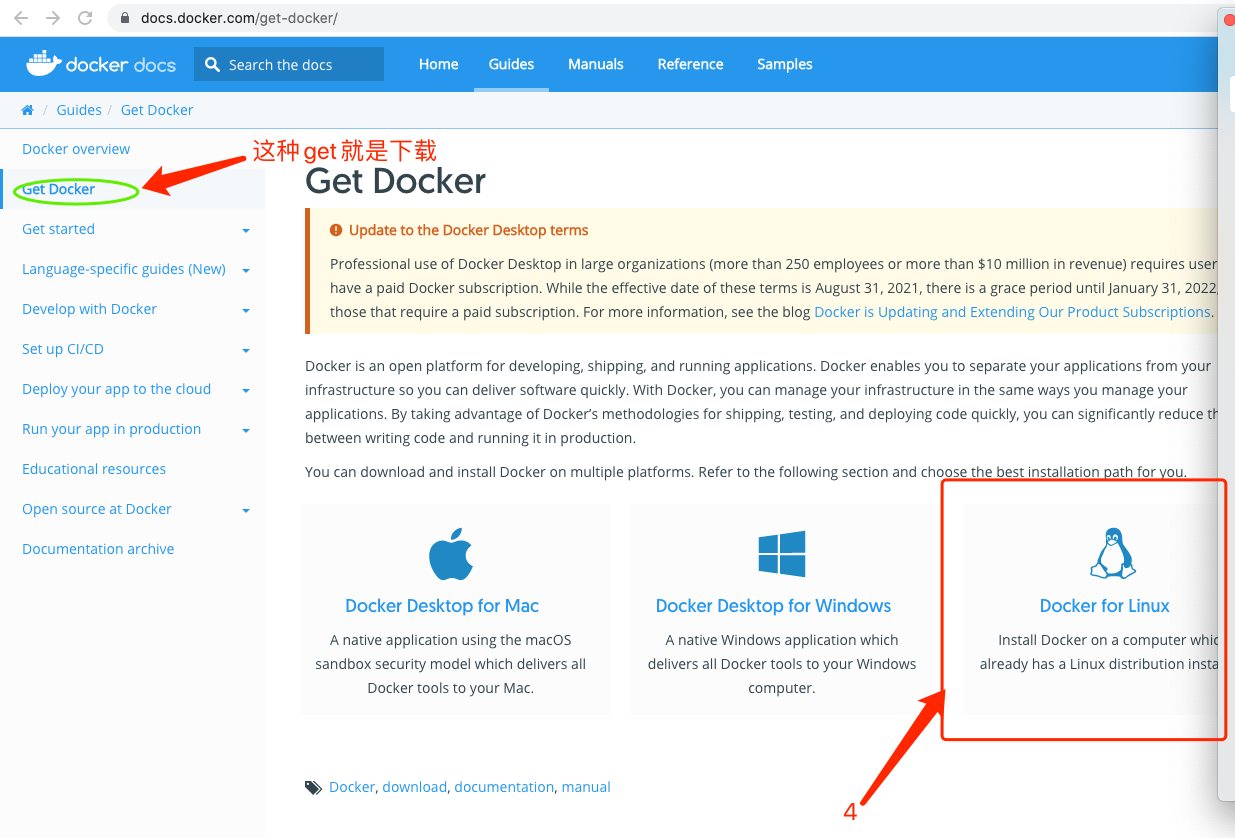Click Update to the Docker Desktop terms text
The height and width of the screenshot is (838, 1235).
tap(468, 230)
